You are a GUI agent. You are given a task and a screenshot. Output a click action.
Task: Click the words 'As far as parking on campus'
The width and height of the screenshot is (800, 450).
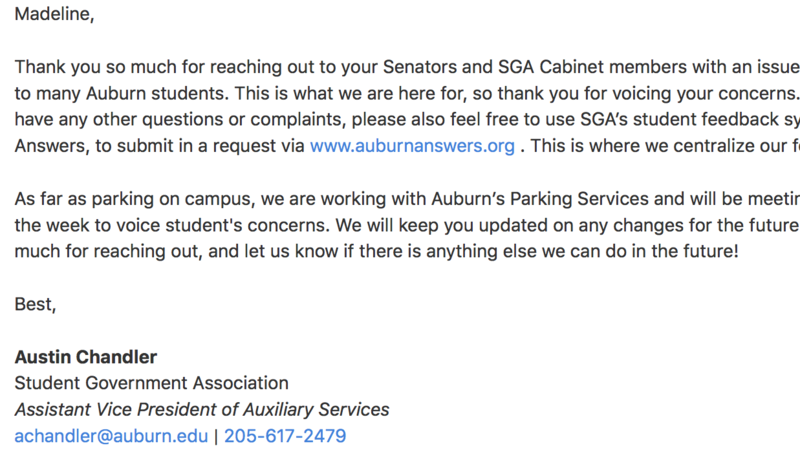[x=135, y=199]
